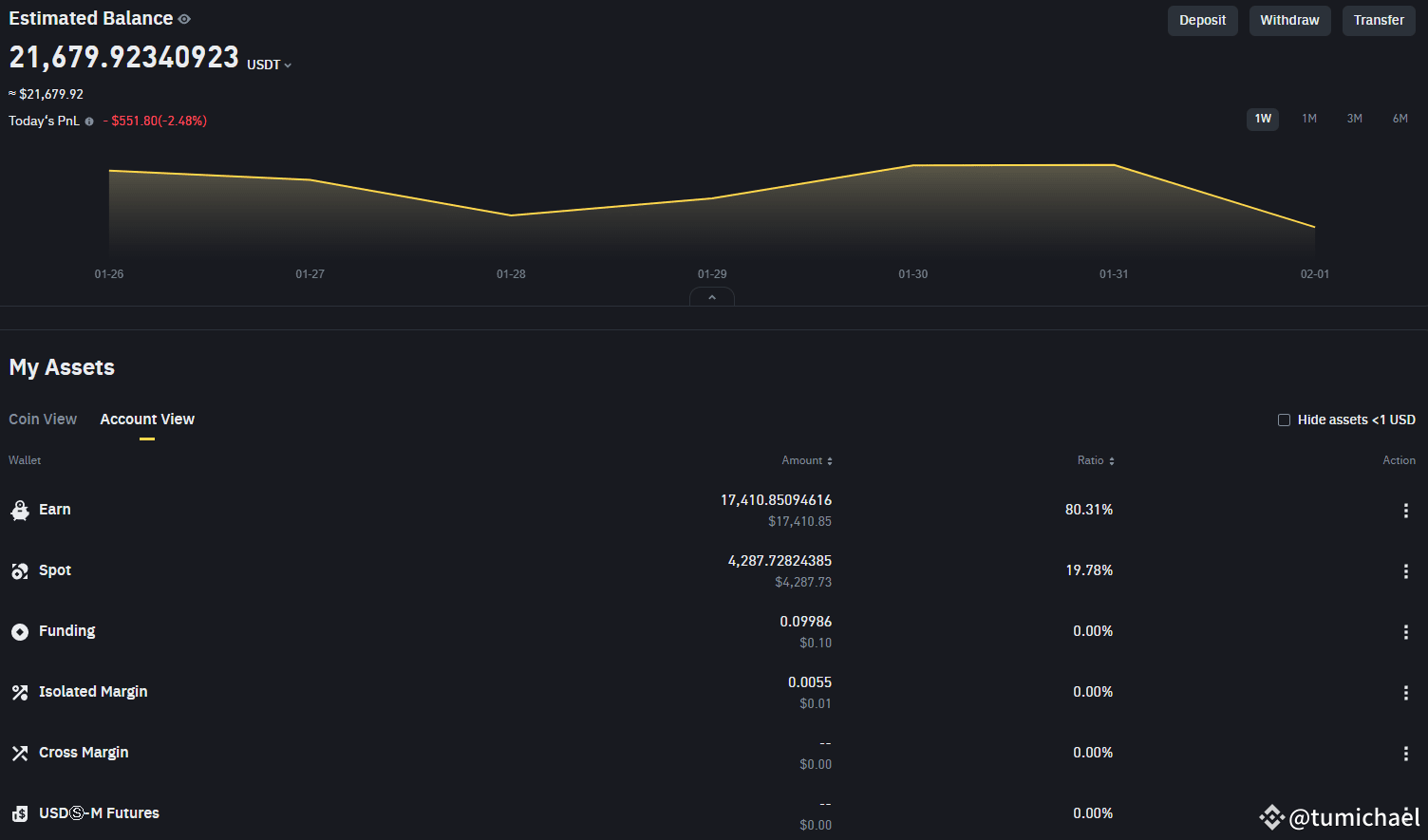Screen dimensions: 1428x840
Task: Collapse the balance chart with the chevron
Action: tap(712, 297)
